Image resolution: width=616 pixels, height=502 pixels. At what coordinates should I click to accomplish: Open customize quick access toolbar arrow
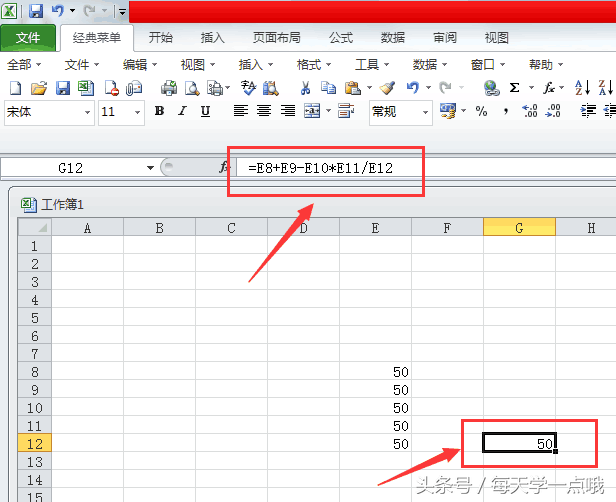click(x=123, y=12)
